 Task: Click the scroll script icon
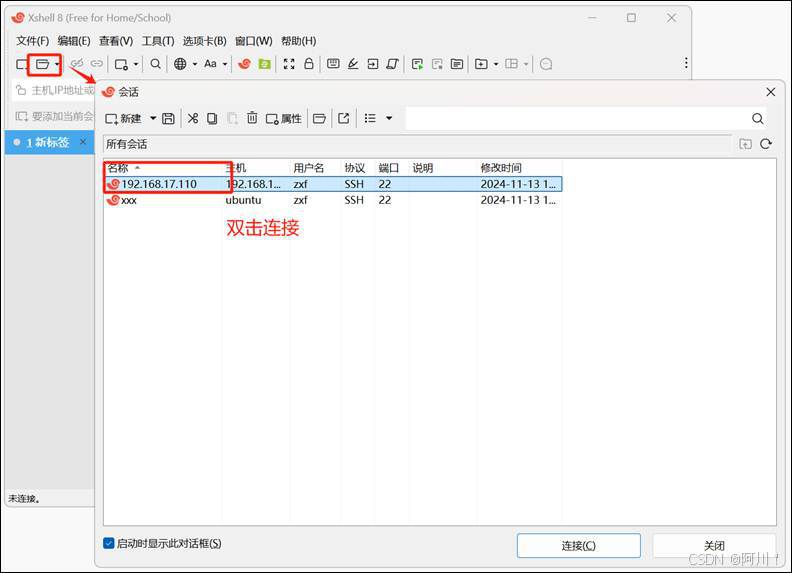point(392,64)
